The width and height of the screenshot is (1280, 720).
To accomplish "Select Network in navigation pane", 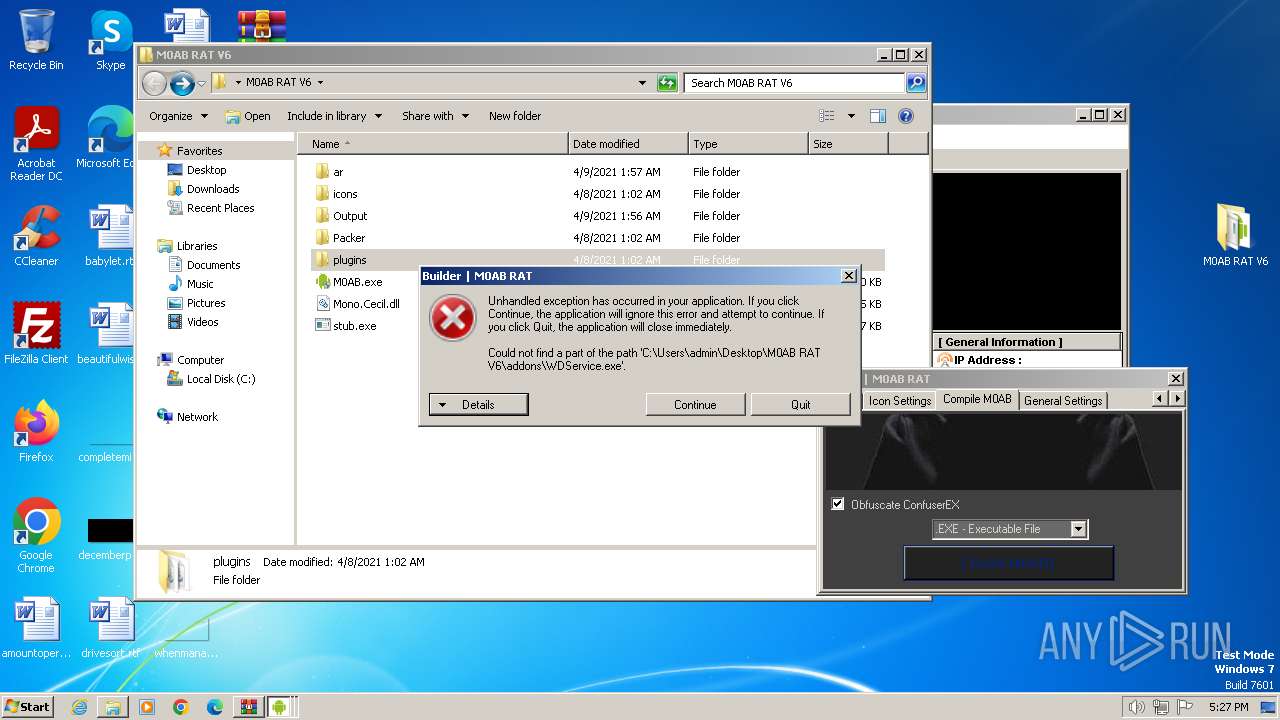I will coord(197,417).
